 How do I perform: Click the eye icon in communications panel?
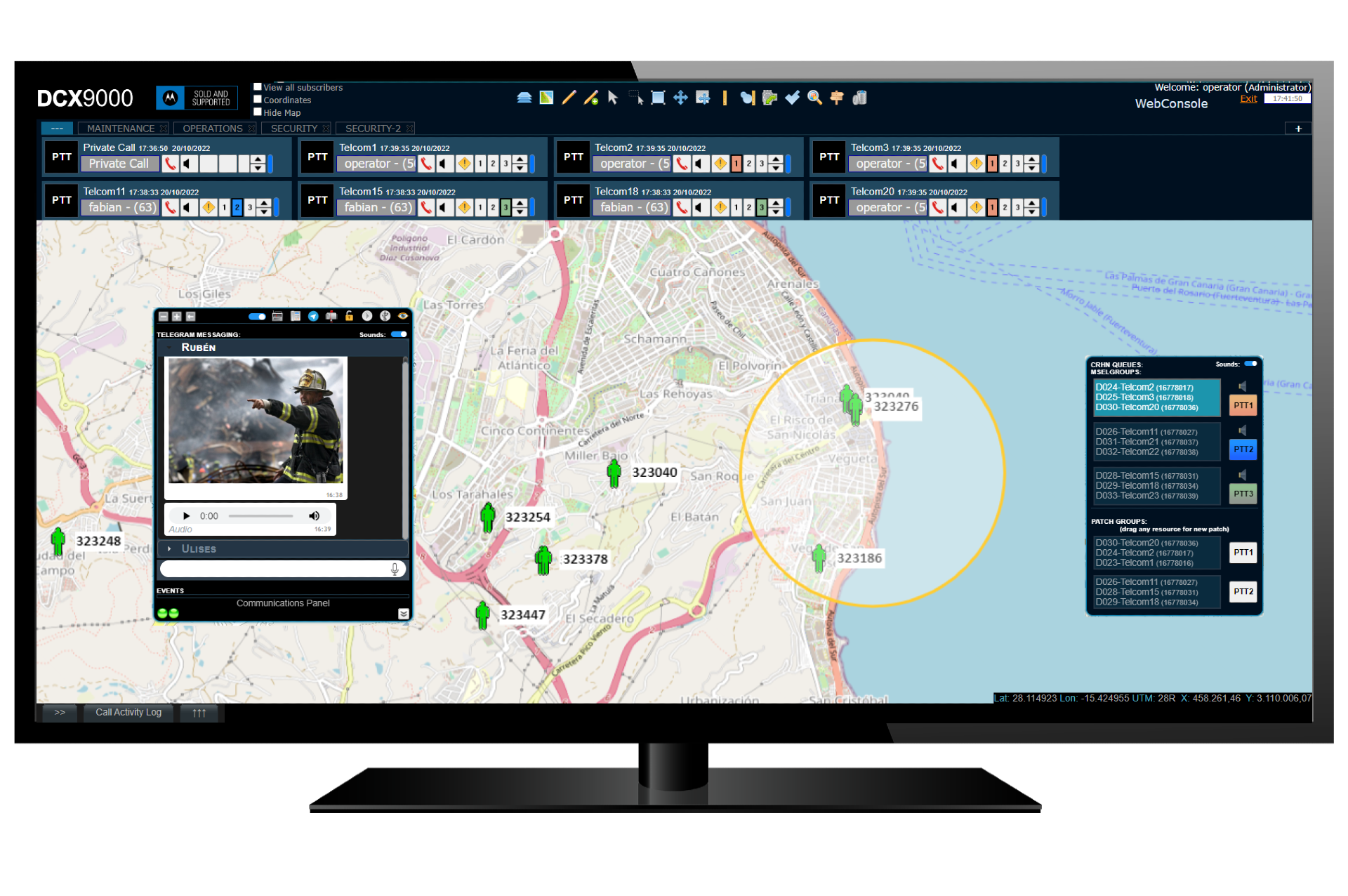point(403,316)
